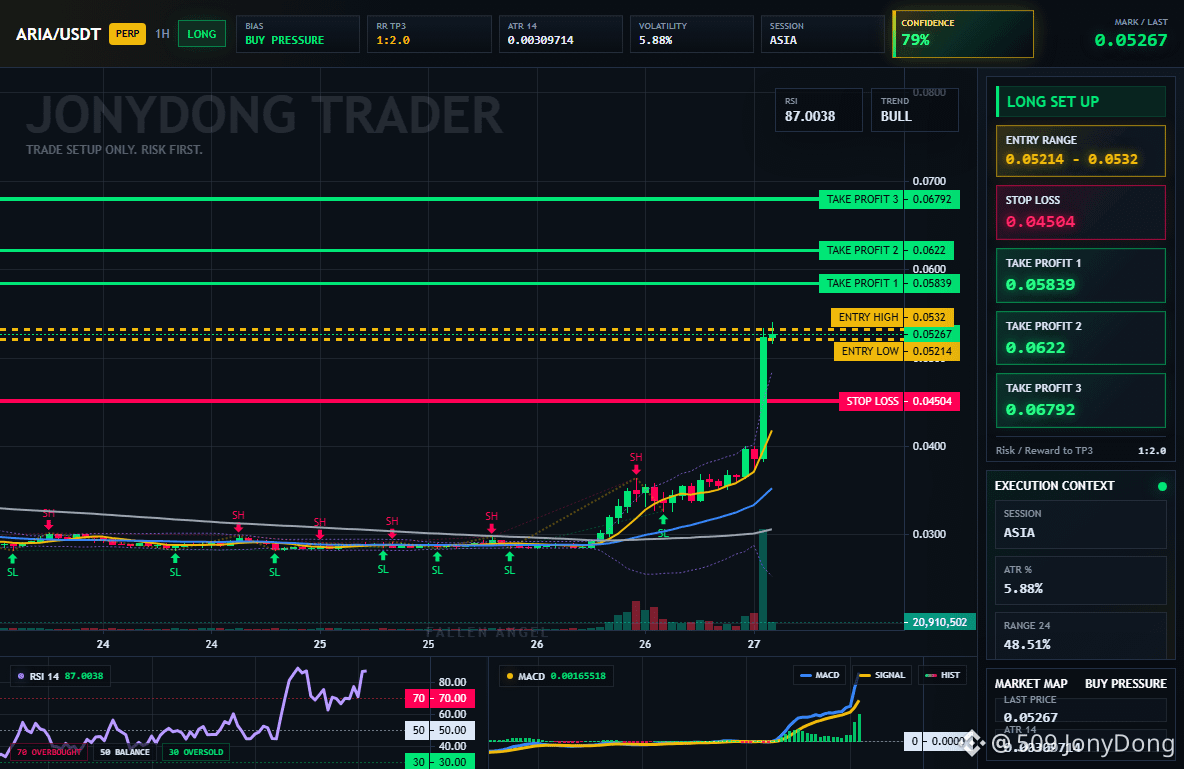
Task: Select the RANGE 24 48.51% card
Action: 1081,636
